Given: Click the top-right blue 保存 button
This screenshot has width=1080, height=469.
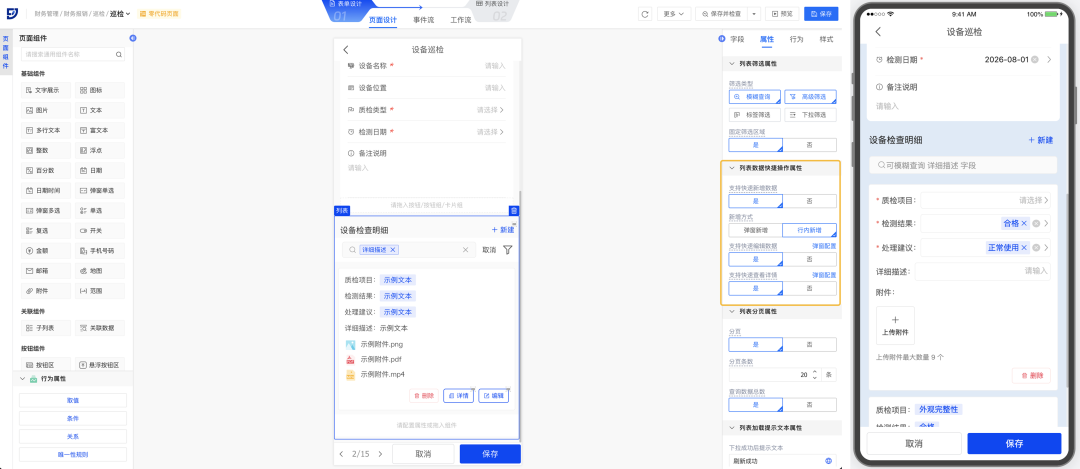Looking at the screenshot, I should pos(821,14).
